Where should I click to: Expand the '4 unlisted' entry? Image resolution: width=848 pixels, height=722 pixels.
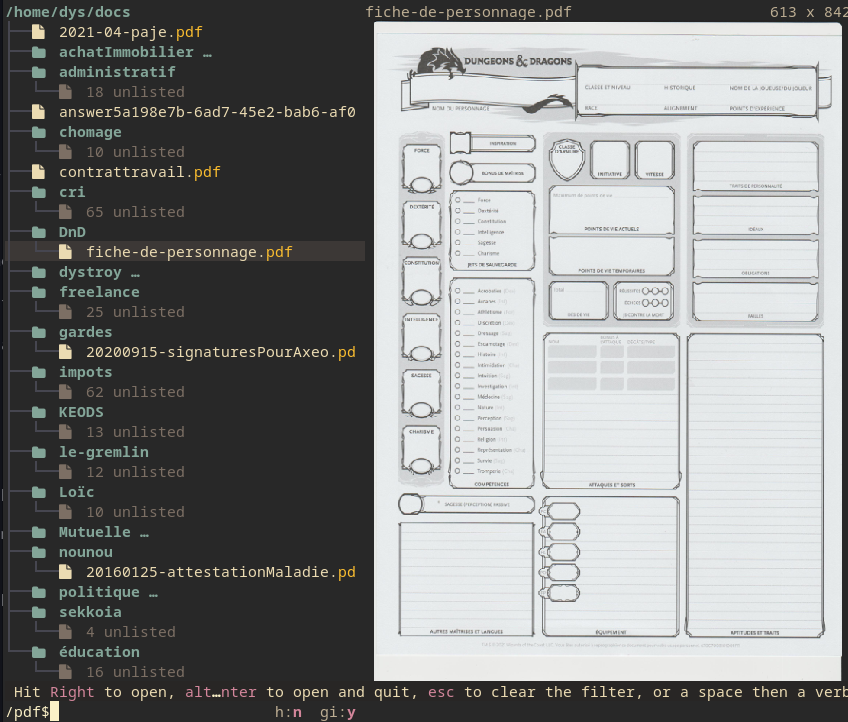click(131, 632)
